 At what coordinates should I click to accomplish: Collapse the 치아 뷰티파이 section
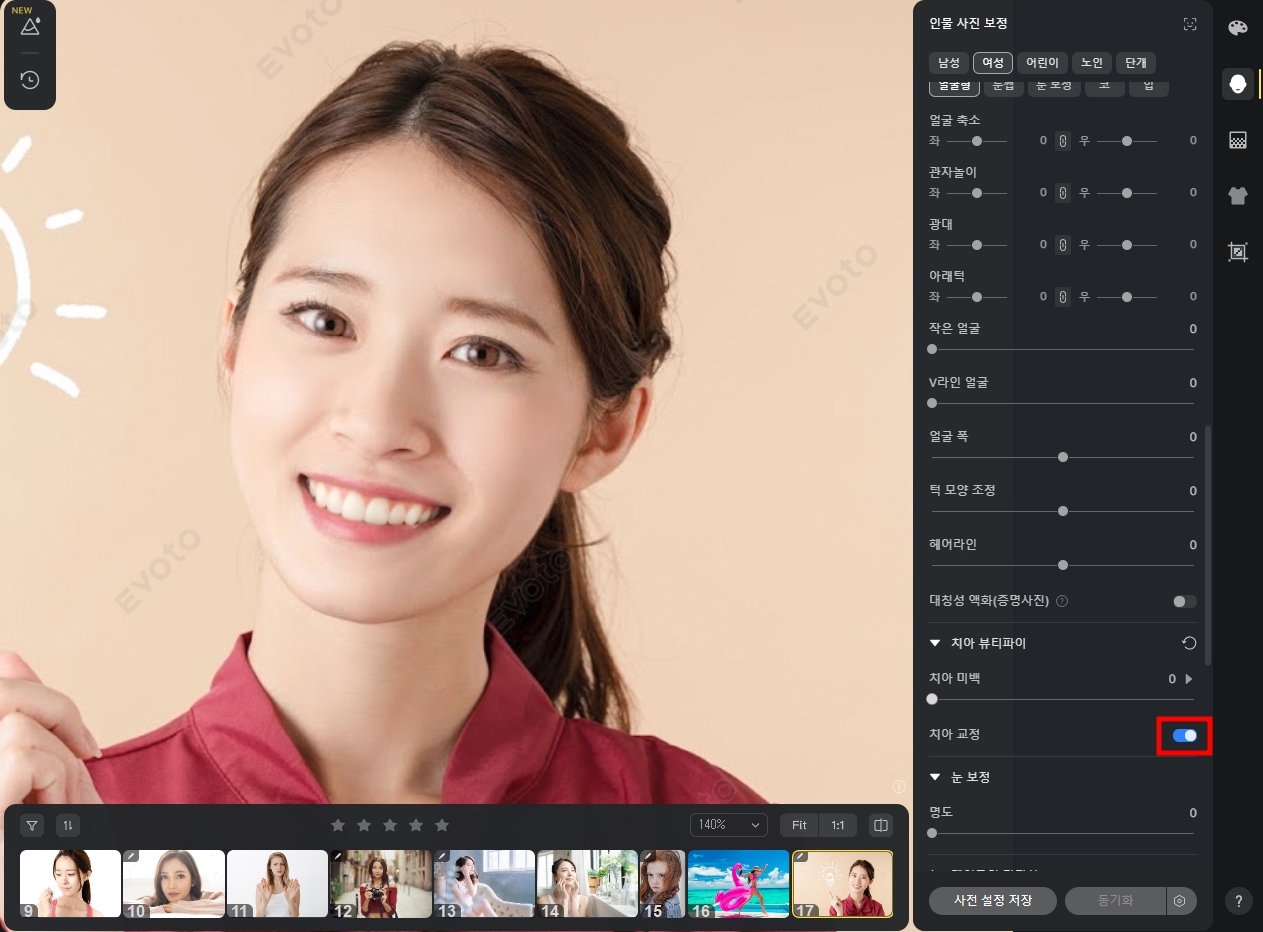[935, 643]
